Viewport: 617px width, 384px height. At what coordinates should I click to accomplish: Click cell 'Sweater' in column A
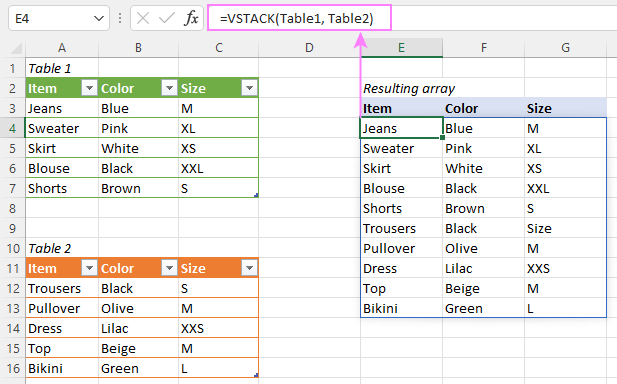point(62,128)
